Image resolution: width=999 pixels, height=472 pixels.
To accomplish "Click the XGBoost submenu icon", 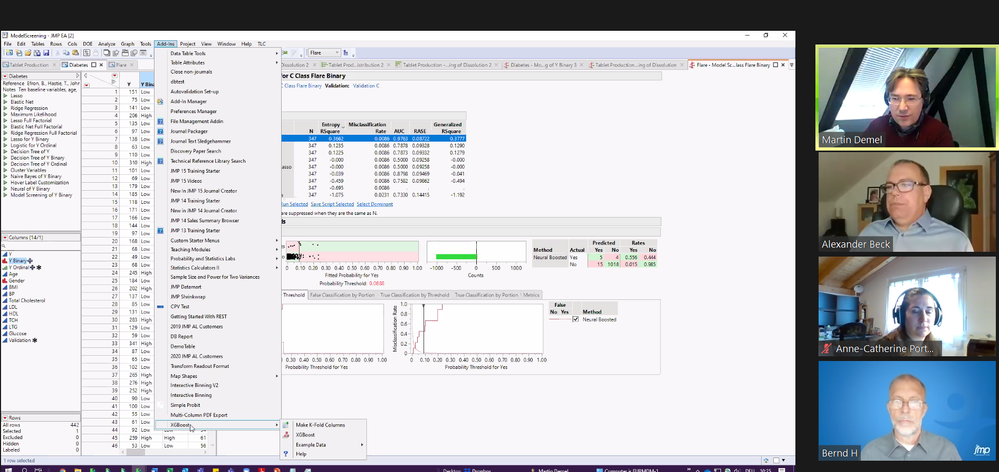I will [x=285, y=434].
